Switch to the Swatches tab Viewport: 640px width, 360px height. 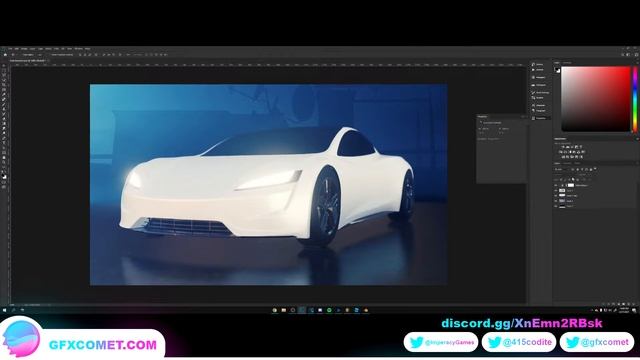click(x=567, y=62)
